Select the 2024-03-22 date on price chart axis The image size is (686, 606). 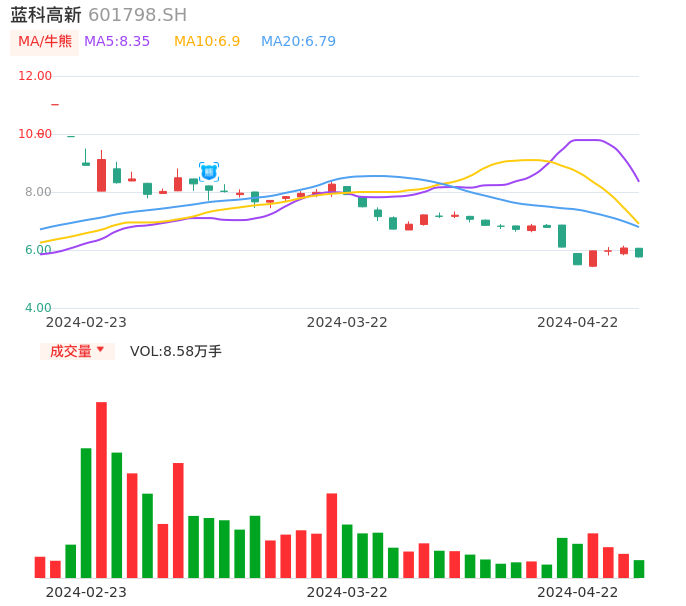347,322
